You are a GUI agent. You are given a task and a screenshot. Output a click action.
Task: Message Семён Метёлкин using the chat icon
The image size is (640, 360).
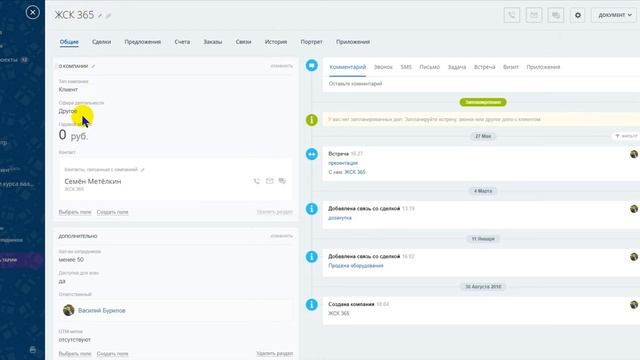(x=282, y=181)
